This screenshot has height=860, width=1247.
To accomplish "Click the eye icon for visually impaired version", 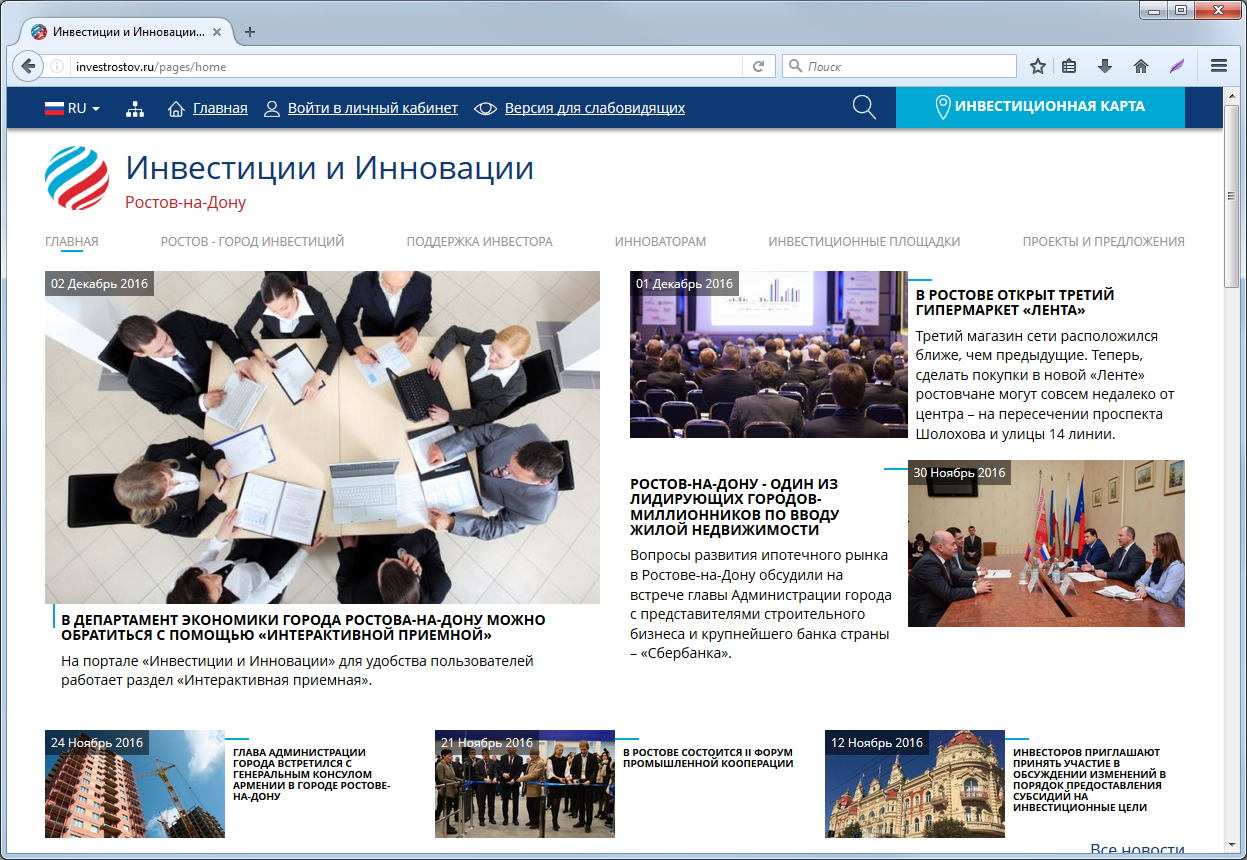I will coord(485,108).
